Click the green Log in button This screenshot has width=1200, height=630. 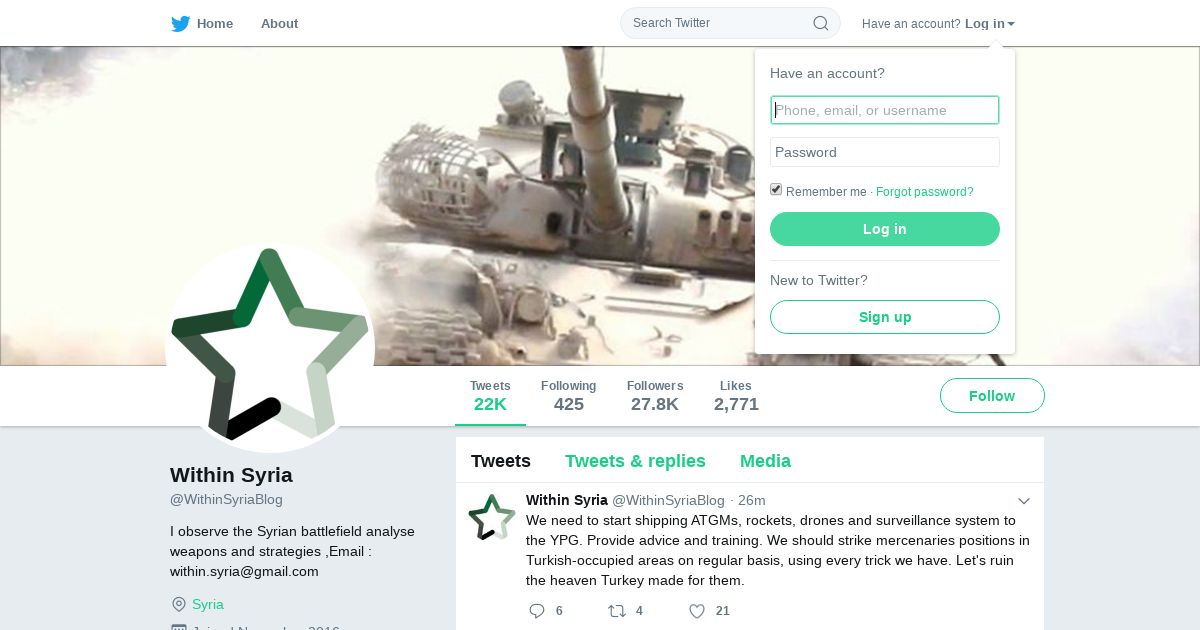(885, 229)
